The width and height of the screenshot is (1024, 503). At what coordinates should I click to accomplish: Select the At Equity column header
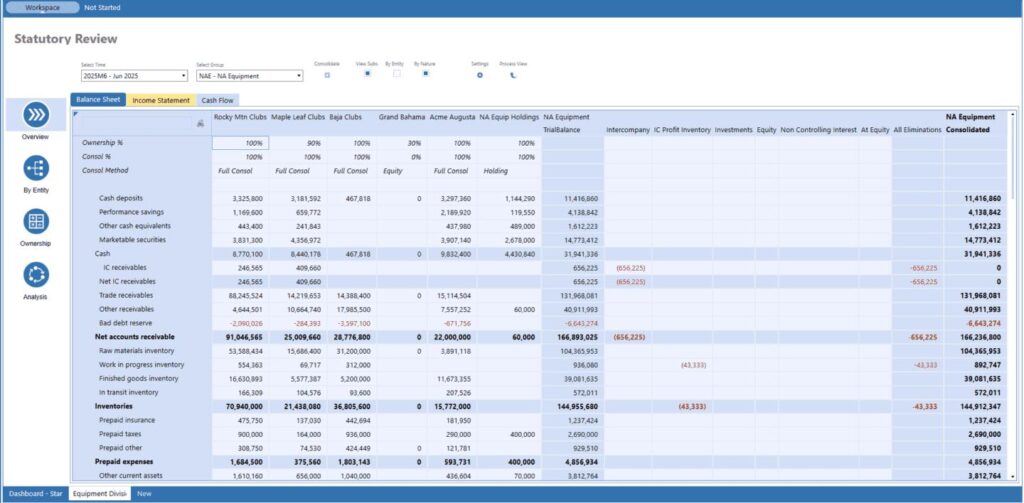(x=875, y=130)
